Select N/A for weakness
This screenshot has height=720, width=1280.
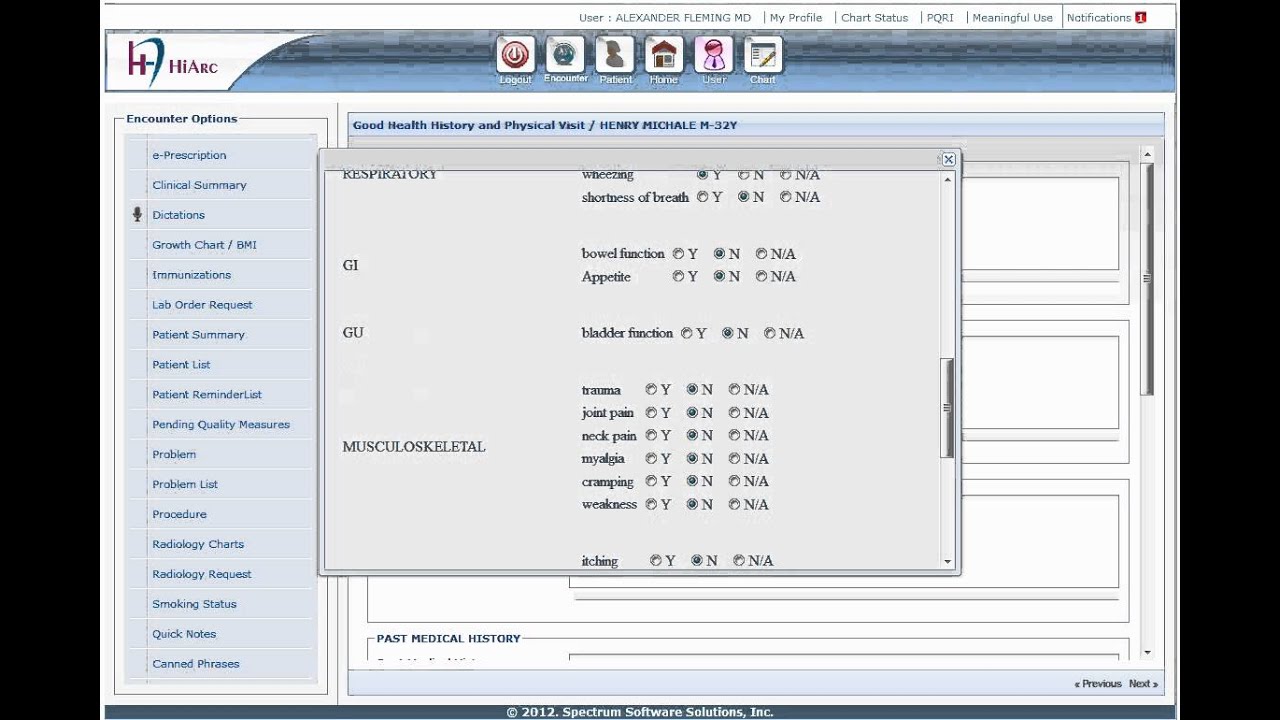[735, 504]
